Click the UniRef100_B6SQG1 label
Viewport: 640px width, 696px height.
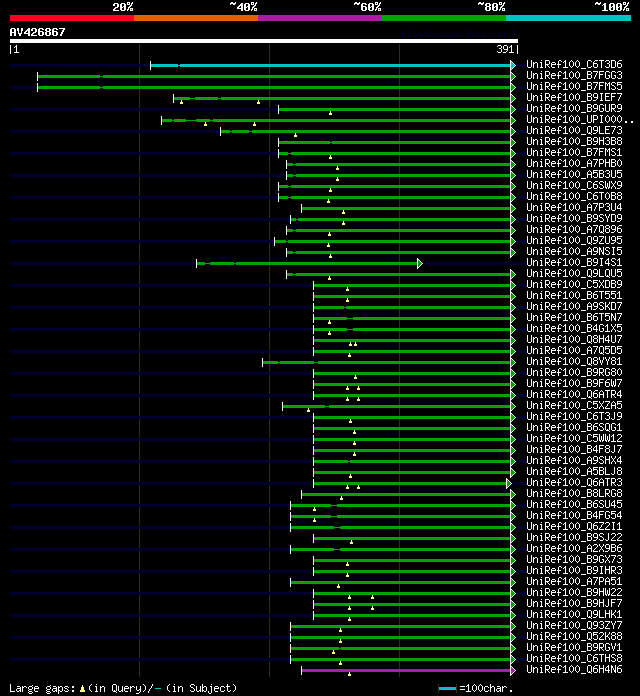coord(574,427)
